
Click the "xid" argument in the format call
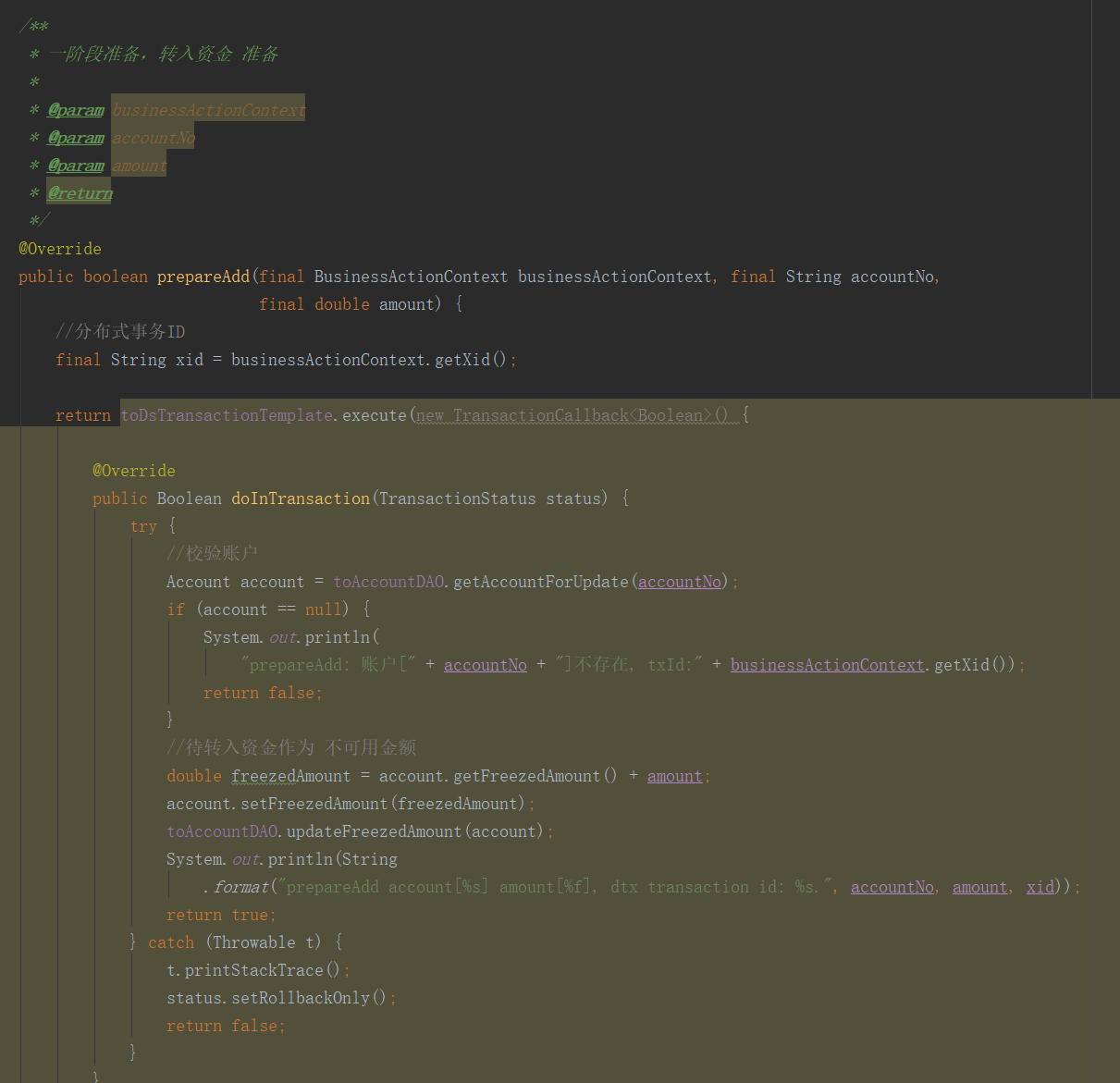pyautogui.click(x=1040, y=887)
